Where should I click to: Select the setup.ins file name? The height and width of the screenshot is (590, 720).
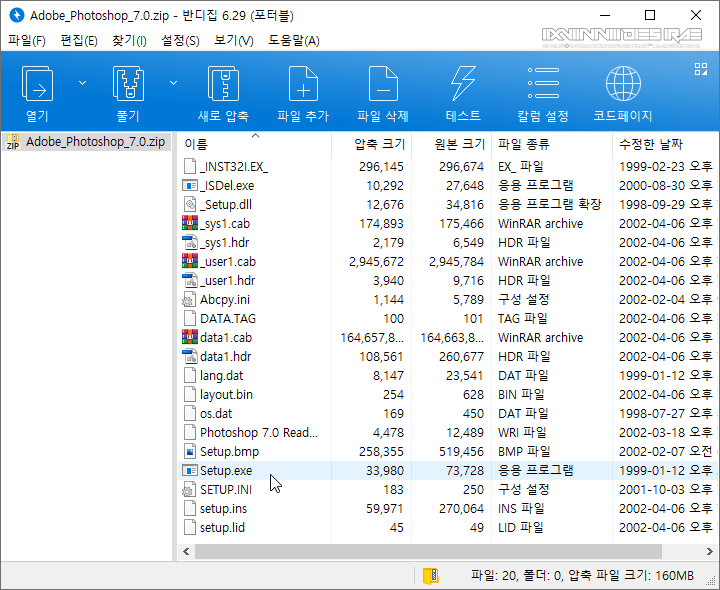click(x=223, y=509)
